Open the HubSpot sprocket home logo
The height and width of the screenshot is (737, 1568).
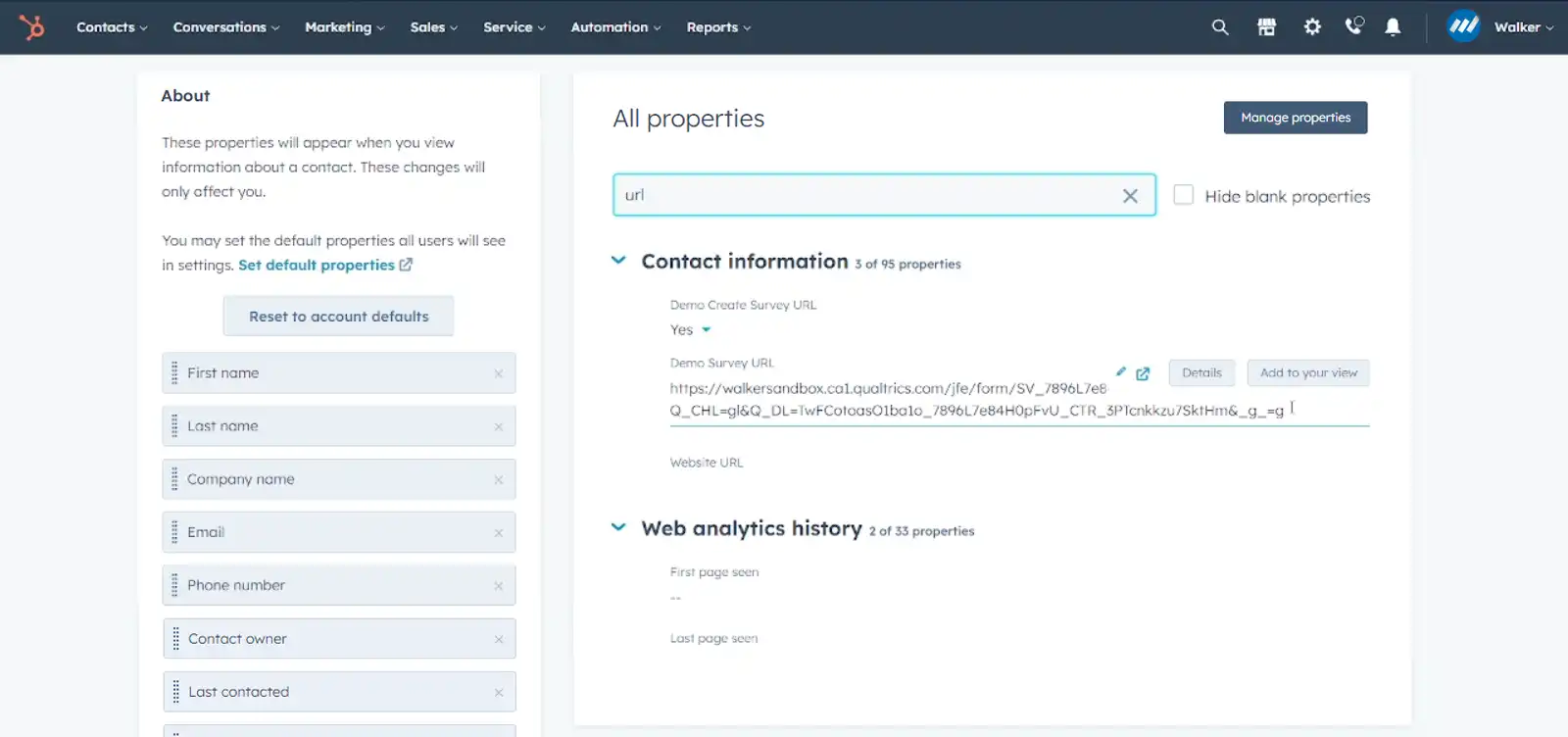(x=32, y=27)
